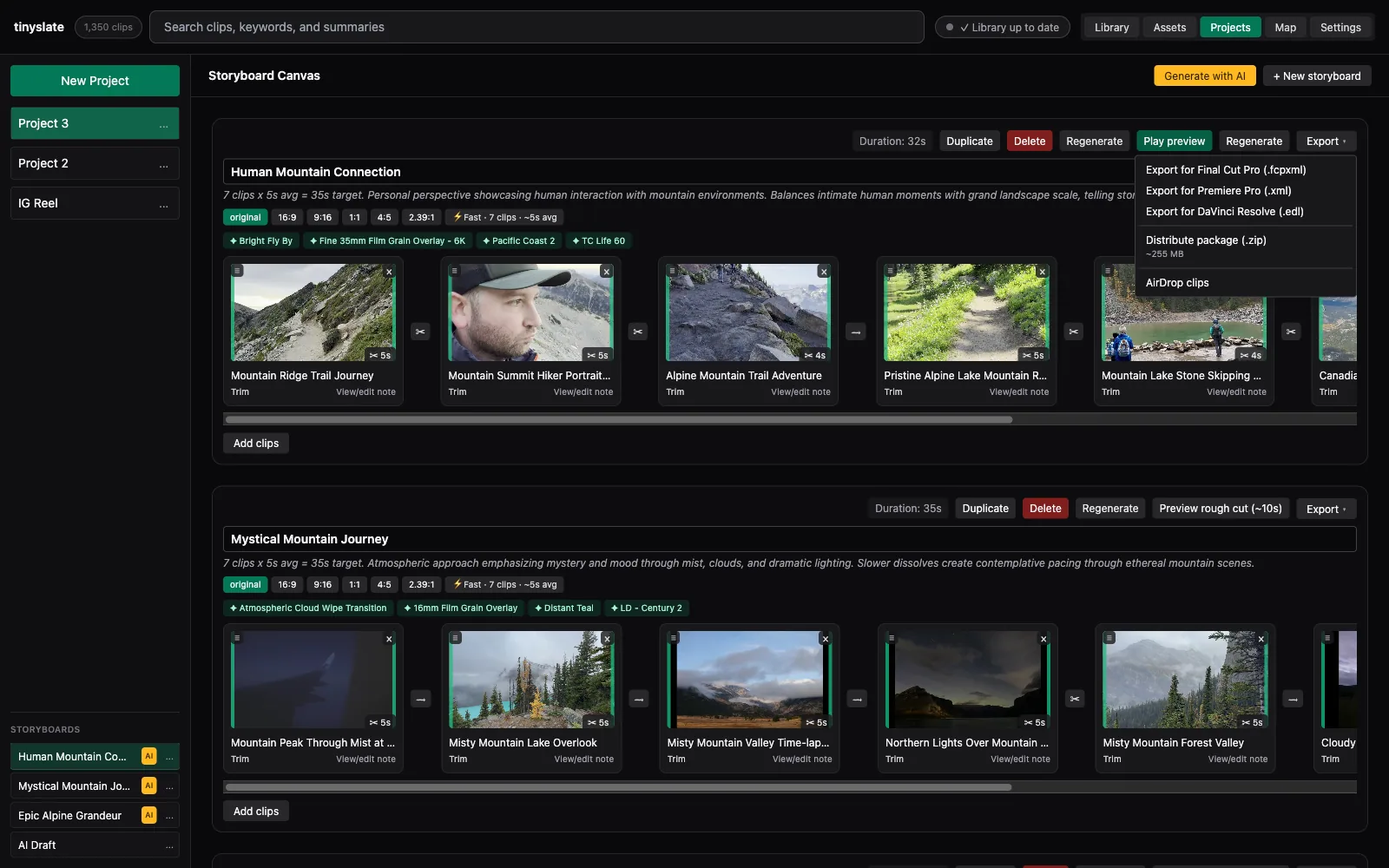This screenshot has height=868, width=1389.
Task: Open the Project 2 options menu
Action: click(163, 165)
